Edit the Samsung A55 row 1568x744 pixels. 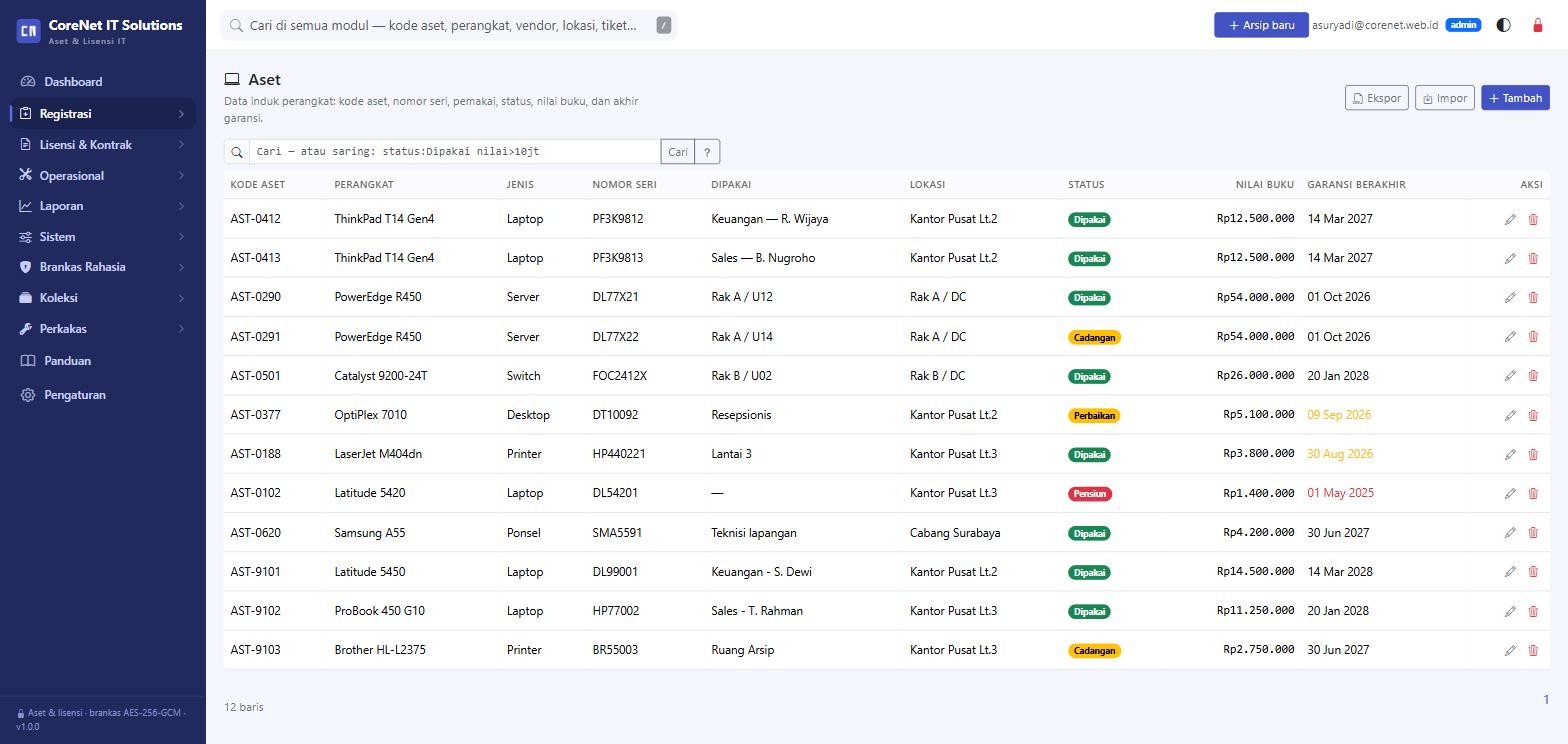pos(1510,533)
